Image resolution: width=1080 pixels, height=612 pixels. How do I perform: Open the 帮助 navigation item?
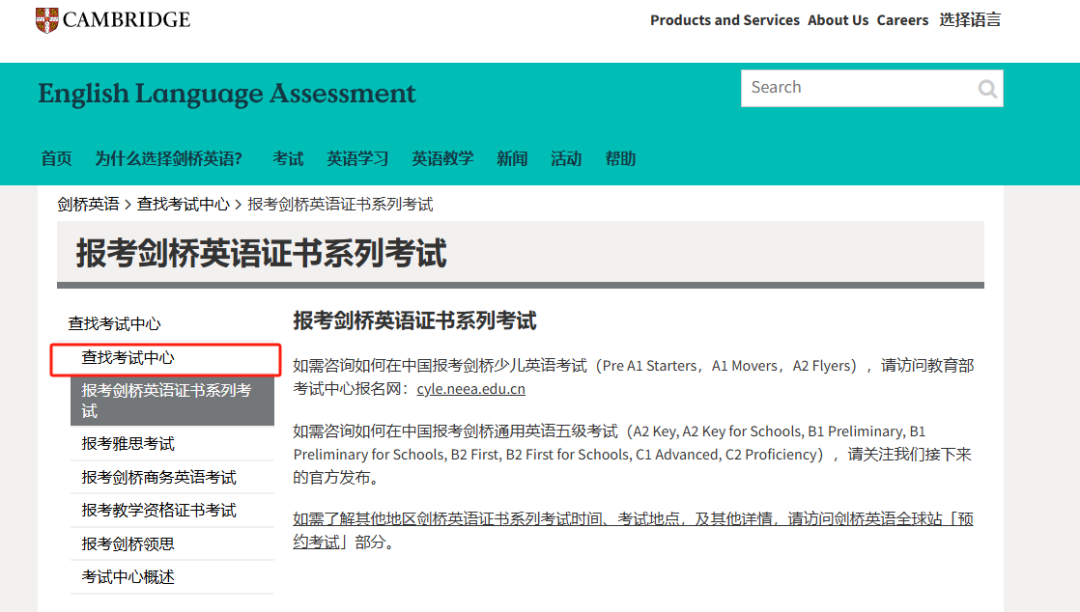pyautogui.click(x=620, y=159)
